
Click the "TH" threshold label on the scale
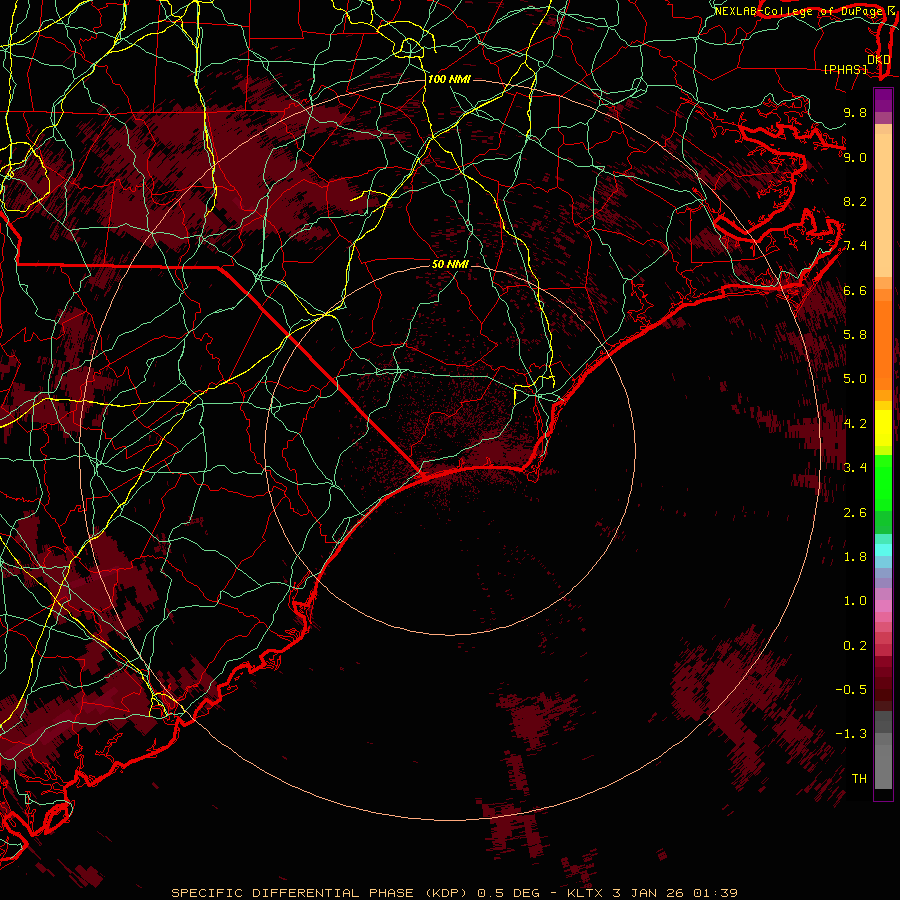tap(859, 779)
